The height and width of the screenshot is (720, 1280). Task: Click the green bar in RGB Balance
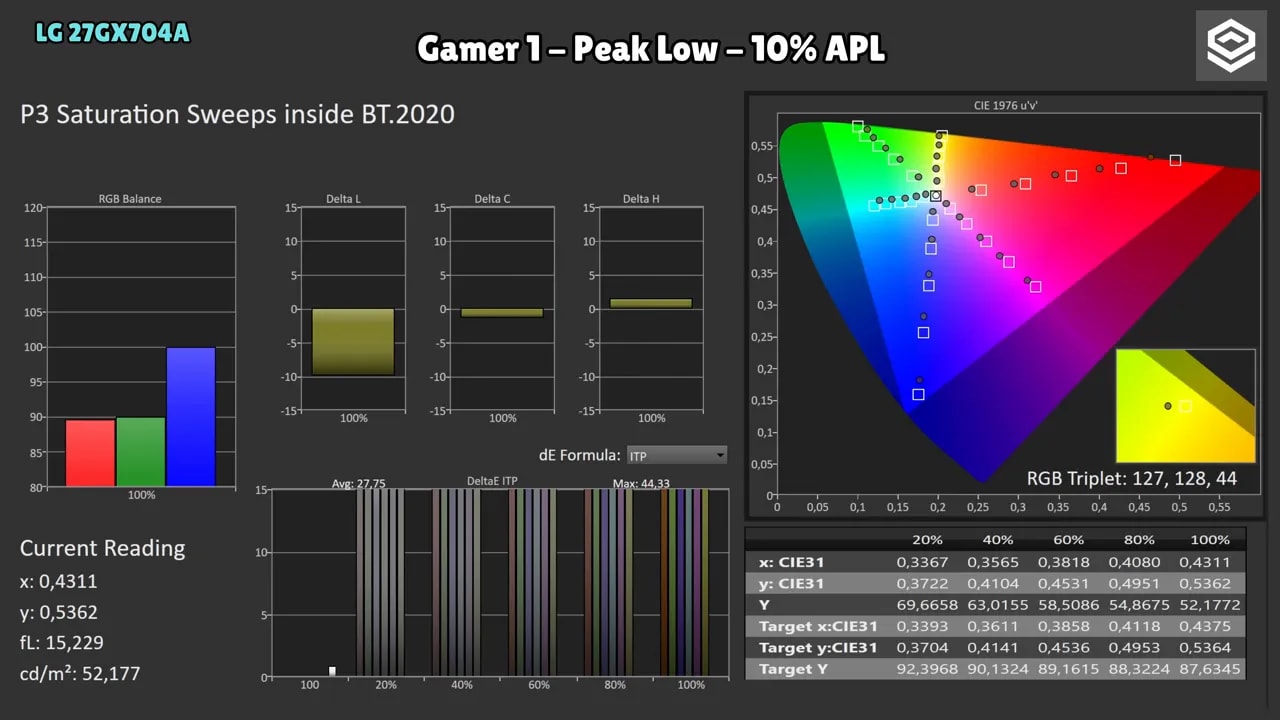(140, 452)
